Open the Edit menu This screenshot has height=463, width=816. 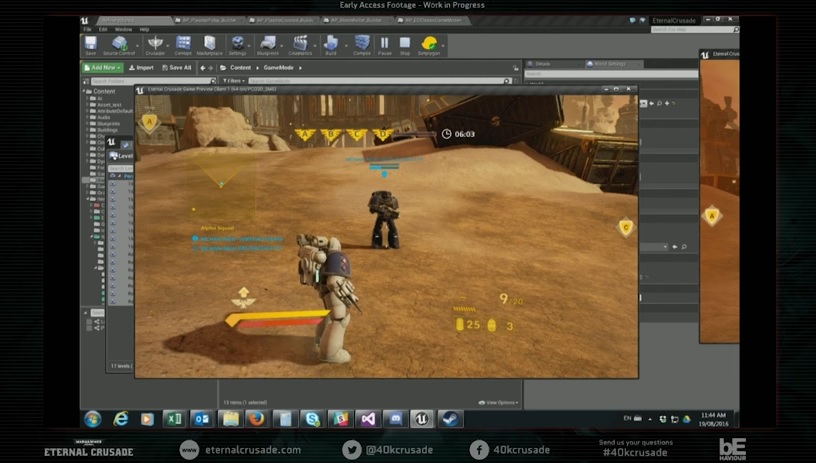(x=103, y=30)
